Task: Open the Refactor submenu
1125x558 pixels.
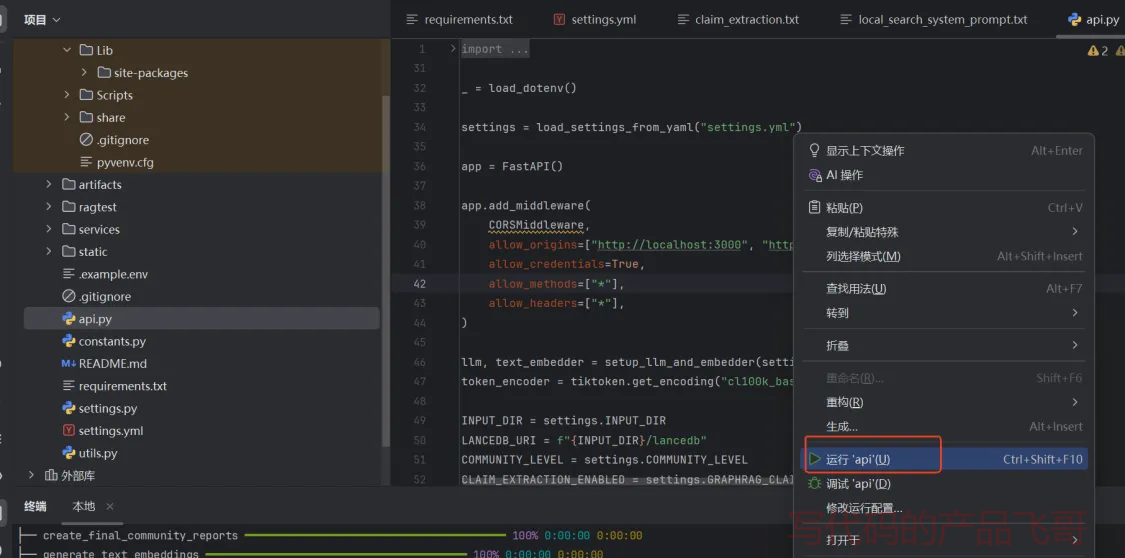Action: coord(944,402)
